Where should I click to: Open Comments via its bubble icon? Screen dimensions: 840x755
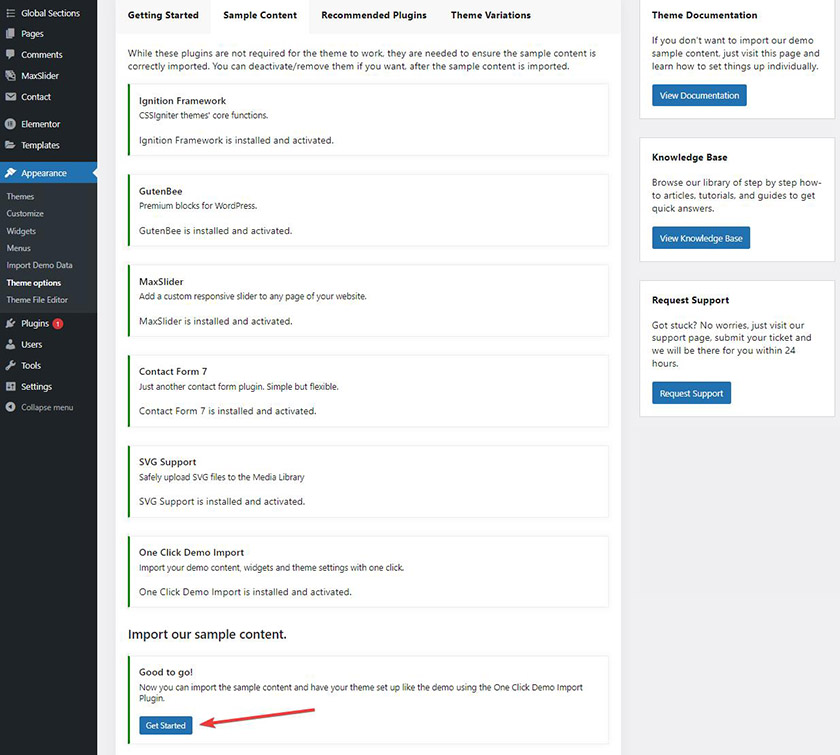click(10, 55)
